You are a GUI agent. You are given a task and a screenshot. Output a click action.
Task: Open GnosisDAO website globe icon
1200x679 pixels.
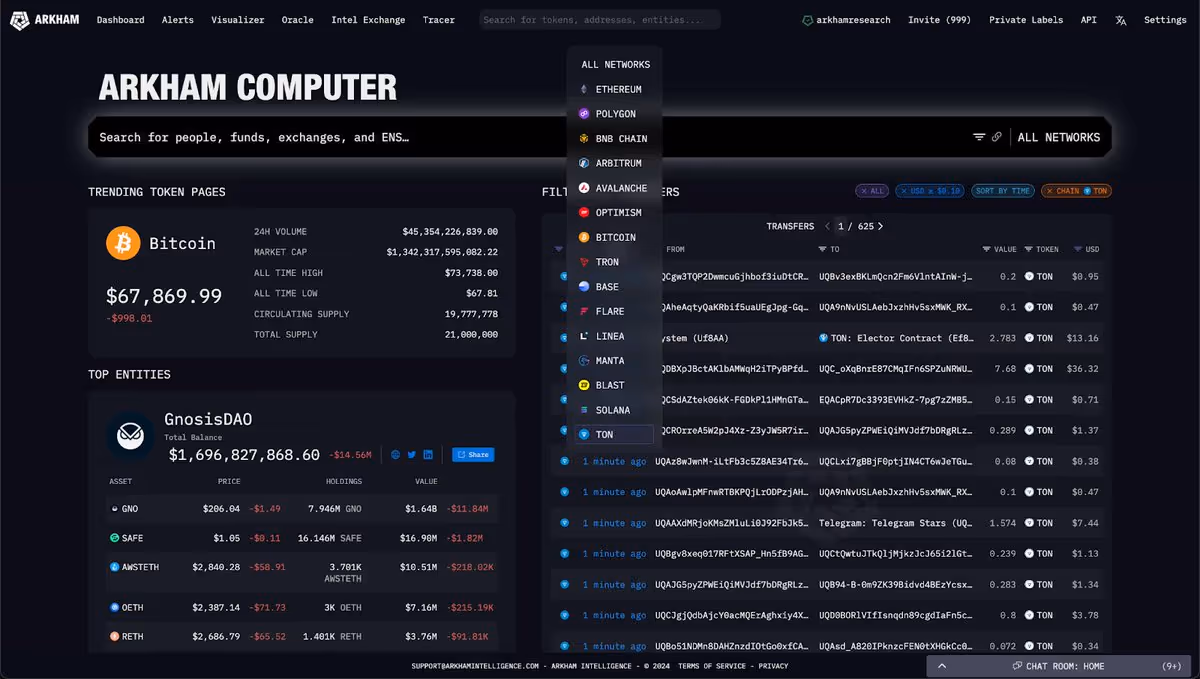(396, 454)
